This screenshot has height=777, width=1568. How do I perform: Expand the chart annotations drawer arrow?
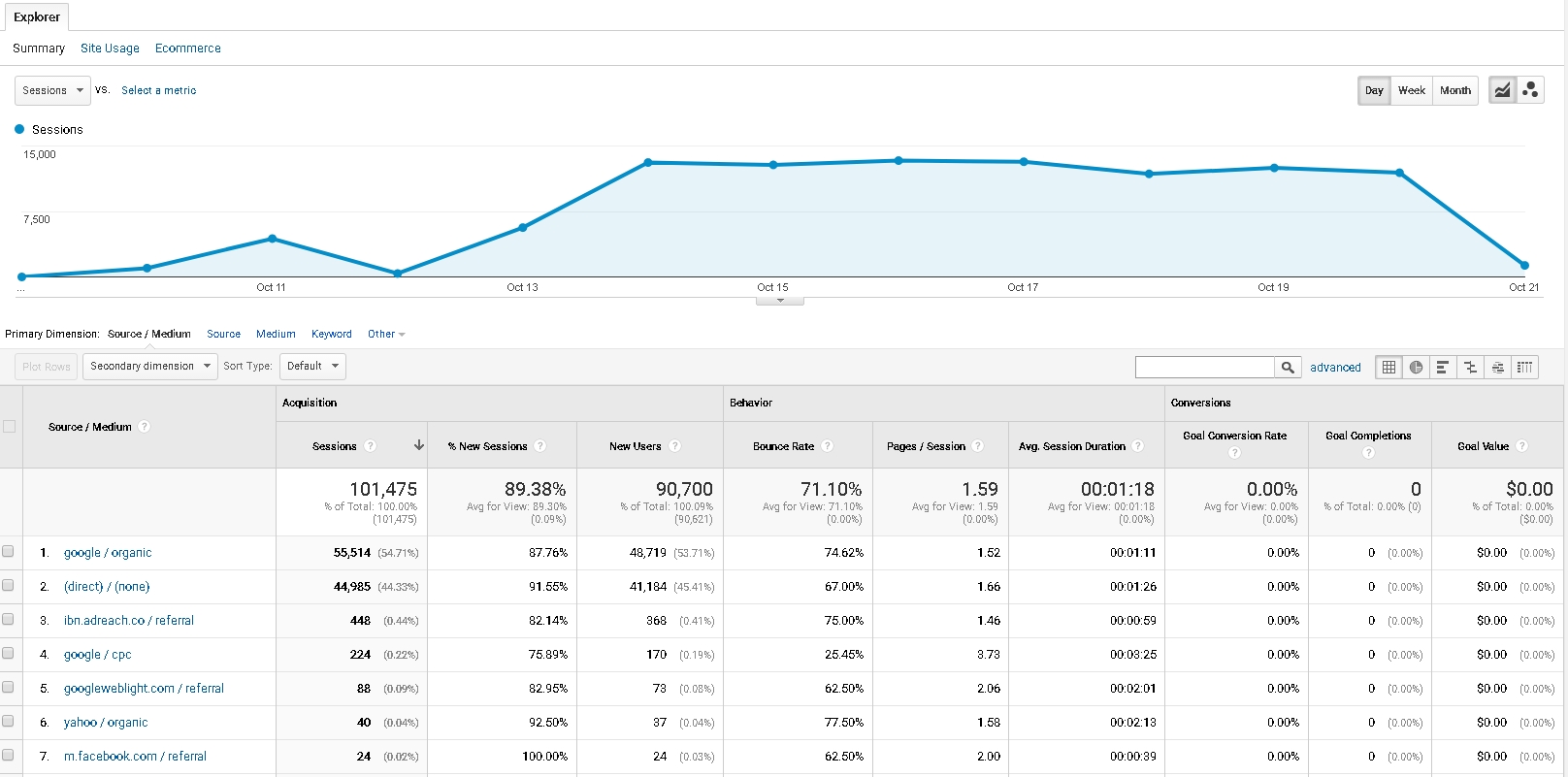coord(780,301)
